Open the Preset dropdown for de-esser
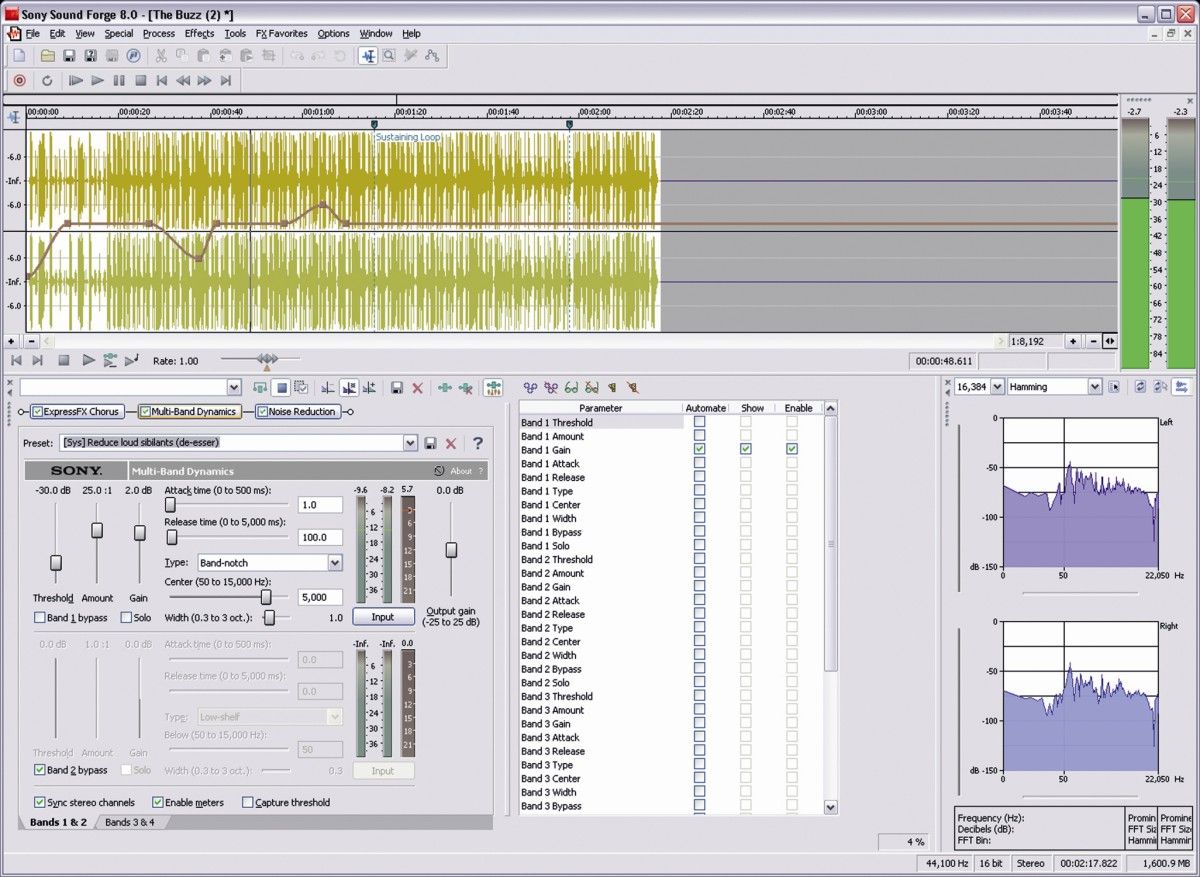 coord(410,443)
